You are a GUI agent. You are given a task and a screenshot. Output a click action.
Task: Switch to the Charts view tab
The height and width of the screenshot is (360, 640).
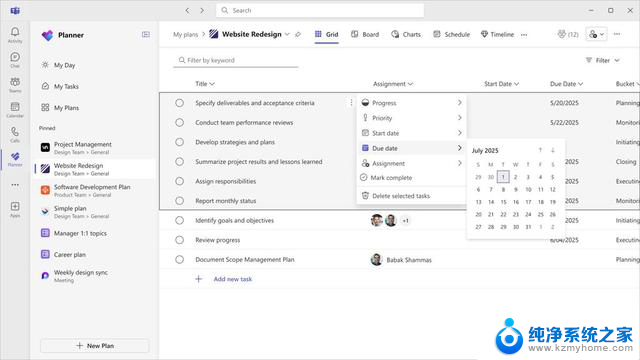coord(406,35)
